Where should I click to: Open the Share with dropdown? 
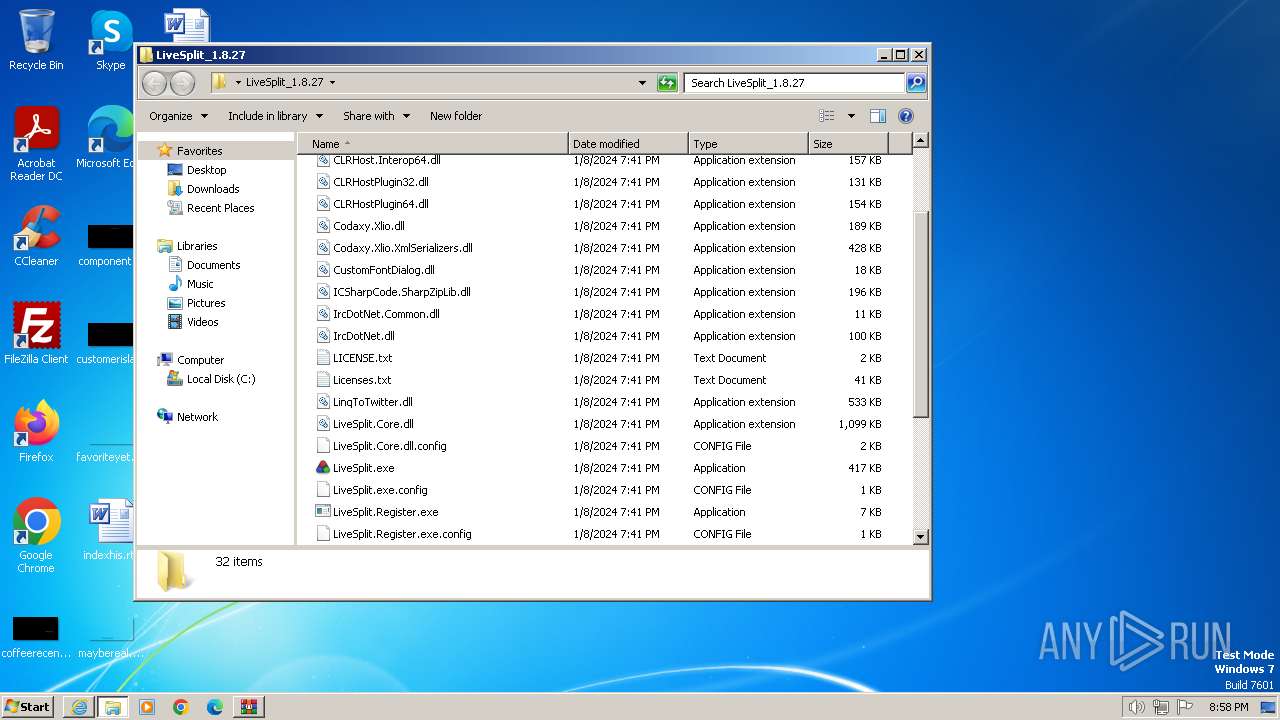(x=375, y=116)
